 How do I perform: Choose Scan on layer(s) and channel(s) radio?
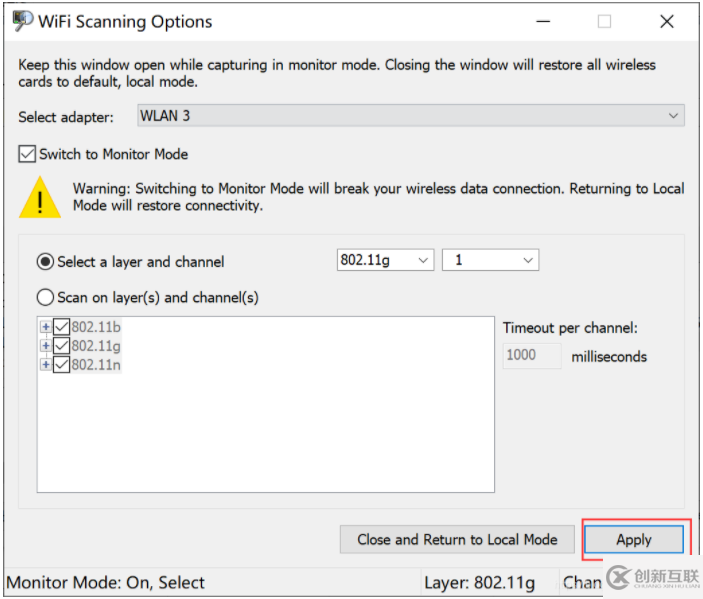tap(45, 297)
